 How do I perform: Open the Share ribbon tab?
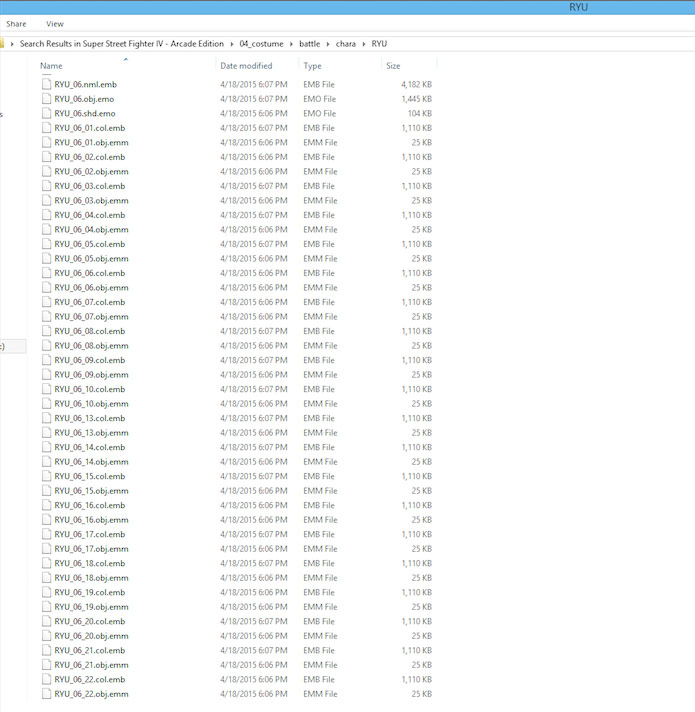tap(16, 24)
